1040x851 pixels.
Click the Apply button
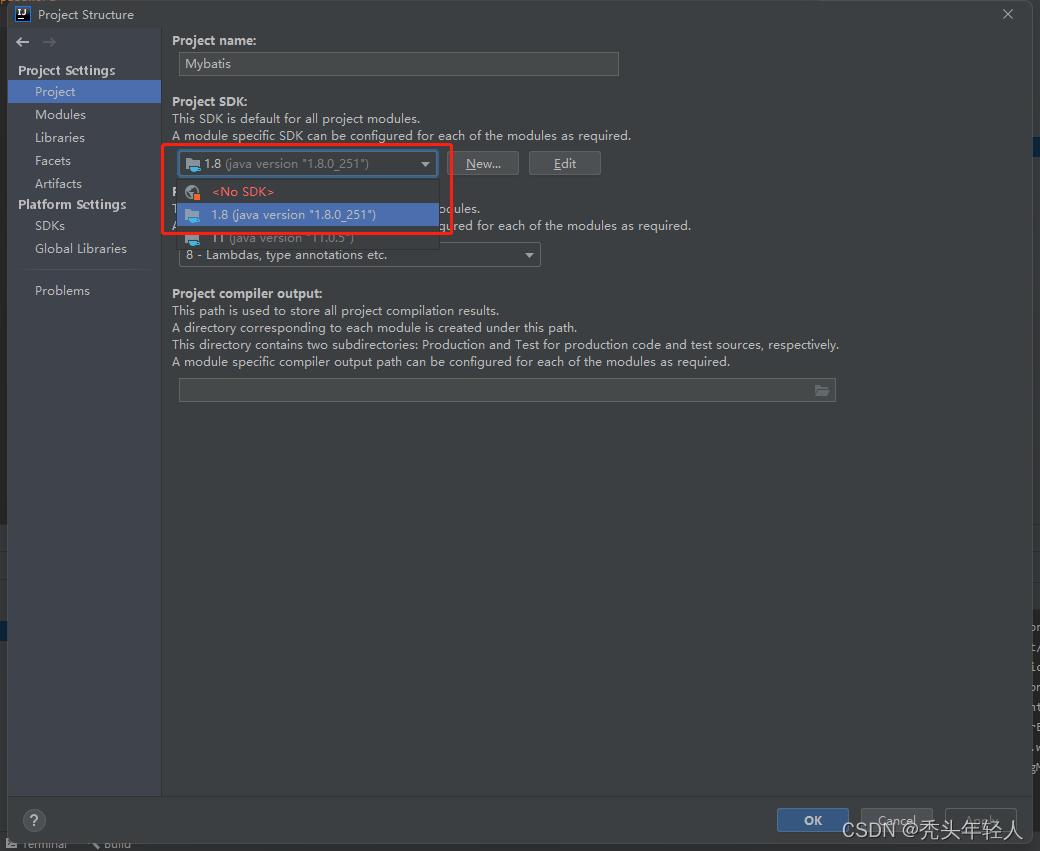(980, 820)
